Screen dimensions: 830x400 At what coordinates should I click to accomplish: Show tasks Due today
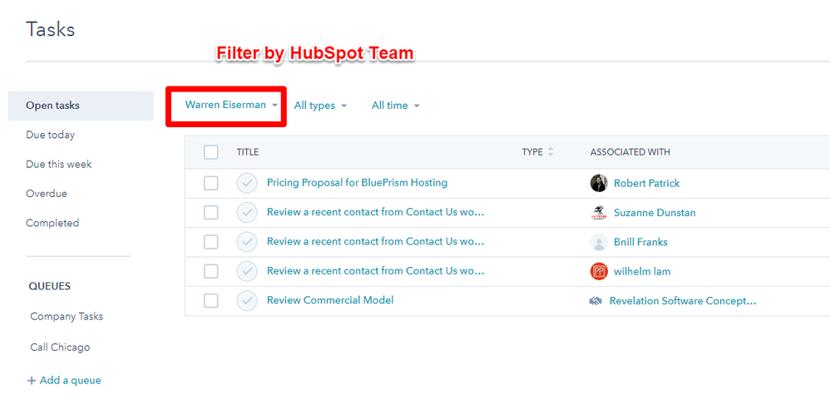coord(50,135)
